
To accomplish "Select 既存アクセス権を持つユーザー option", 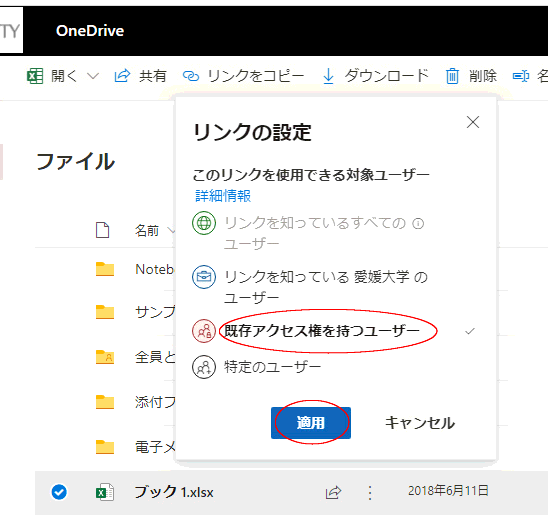I will pyautogui.click(x=322, y=331).
